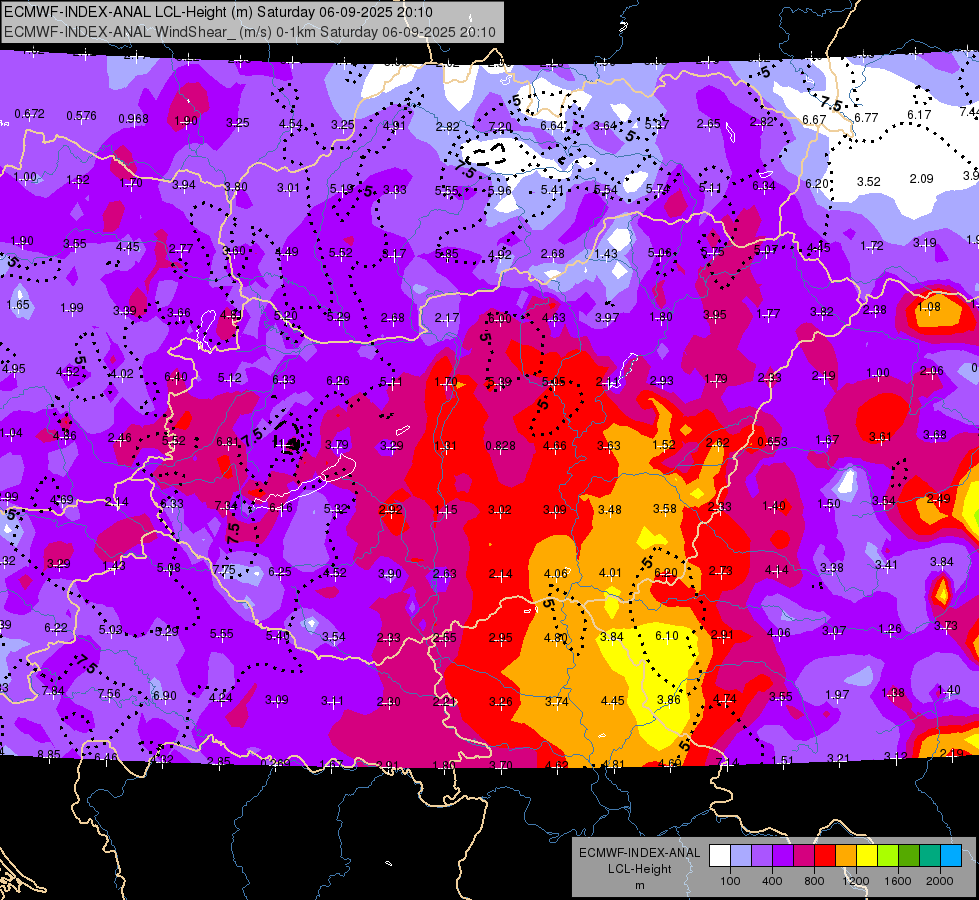This screenshot has width=979, height=900.
Task: Click the yellow legend swatch
Action: [x=867, y=856]
